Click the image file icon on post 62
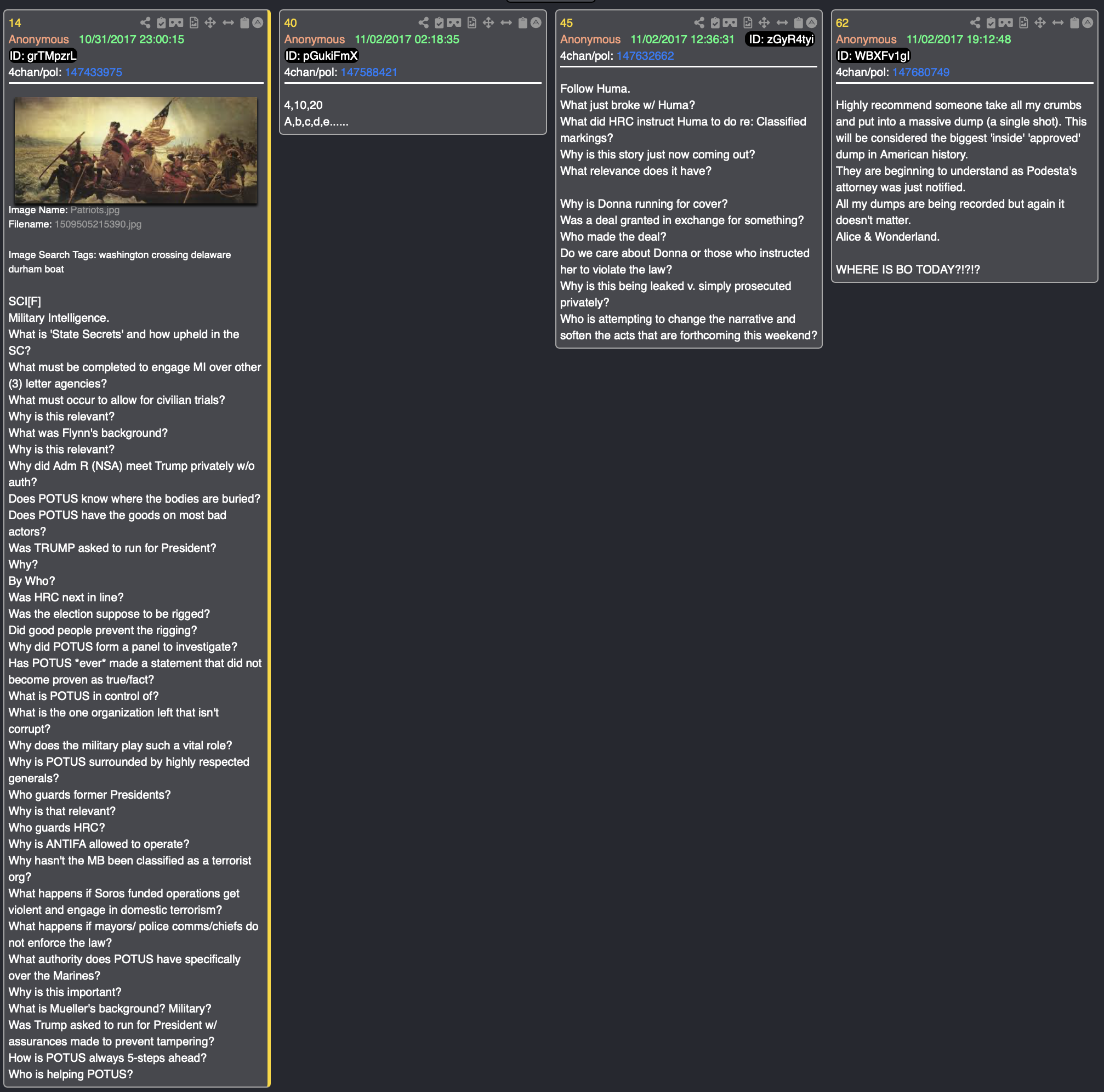Image resolution: width=1104 pixels, height=1092 pixels. pos(1023,23)
